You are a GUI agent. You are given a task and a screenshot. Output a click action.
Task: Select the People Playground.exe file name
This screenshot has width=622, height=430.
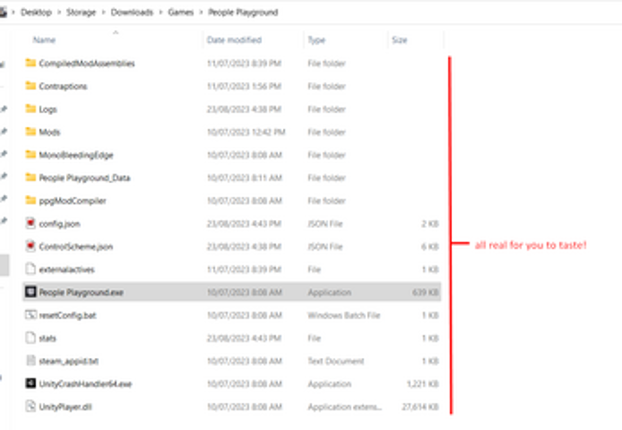(81, 293)
